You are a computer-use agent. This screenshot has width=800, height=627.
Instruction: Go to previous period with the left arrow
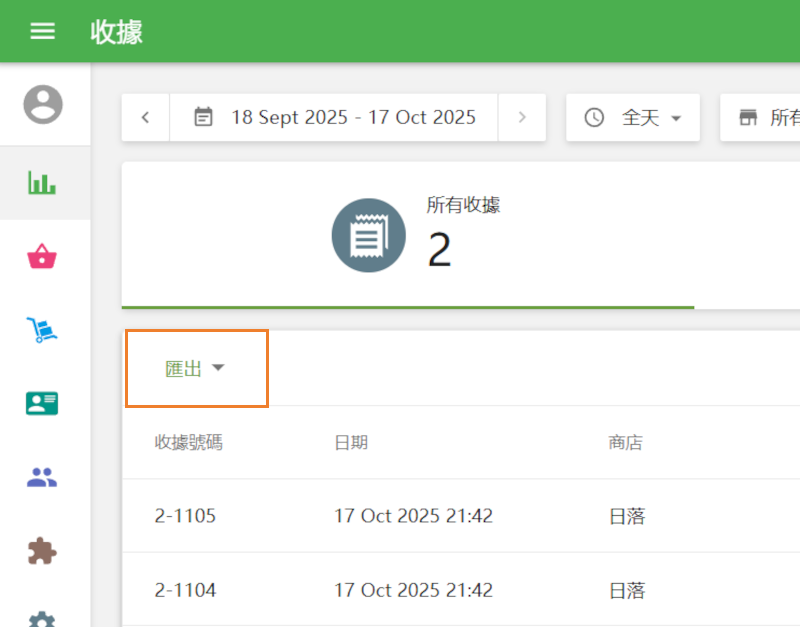point(145,117)
